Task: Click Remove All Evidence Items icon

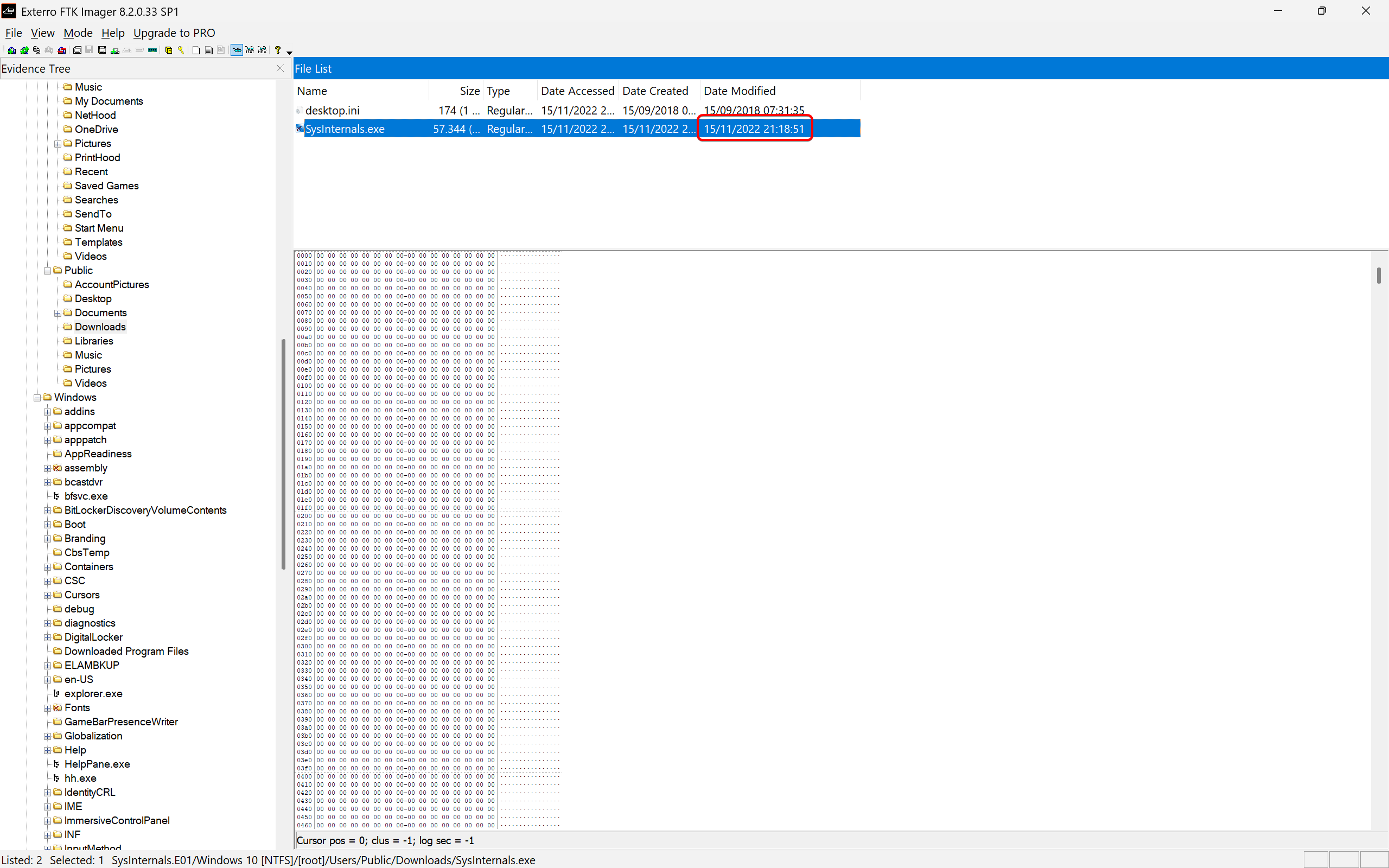Action: point(62,50)
